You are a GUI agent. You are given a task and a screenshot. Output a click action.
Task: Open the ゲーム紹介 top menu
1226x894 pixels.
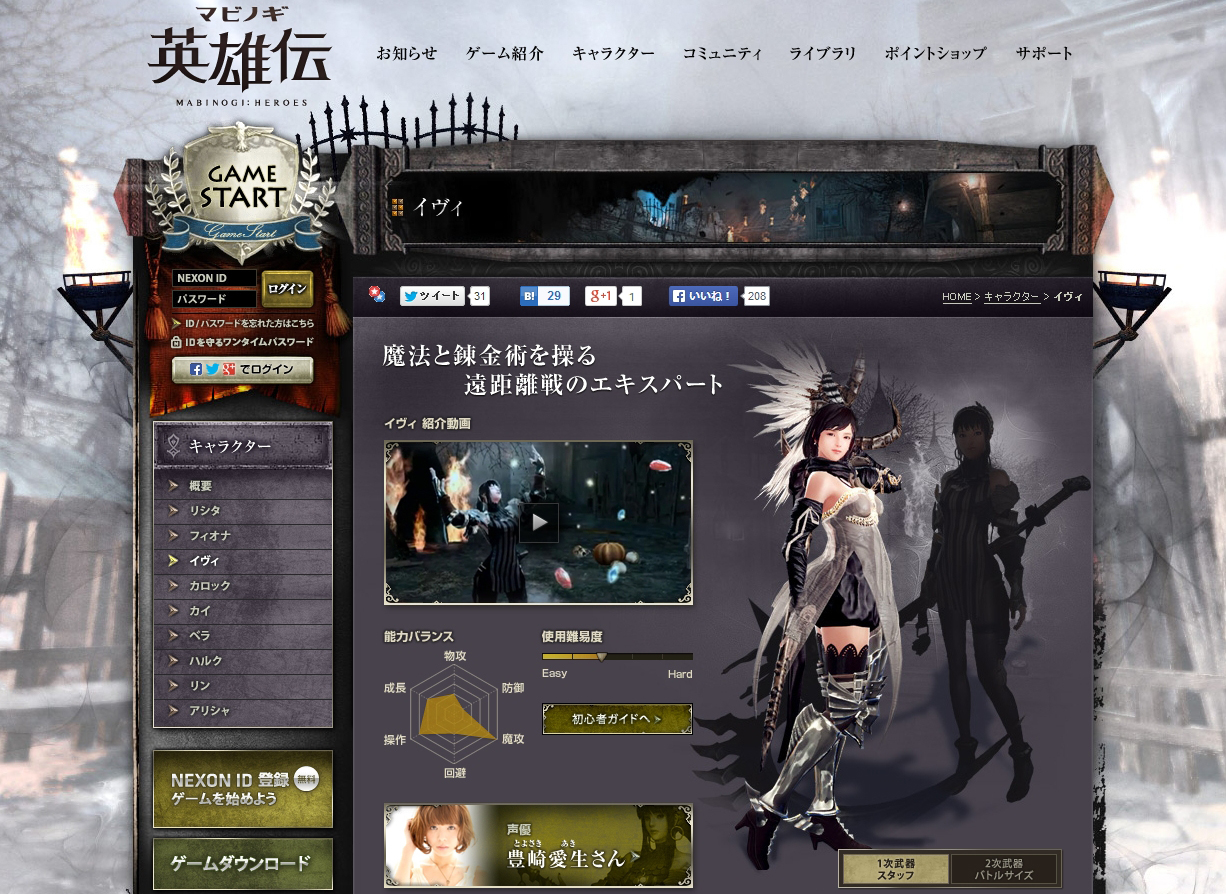504,54
